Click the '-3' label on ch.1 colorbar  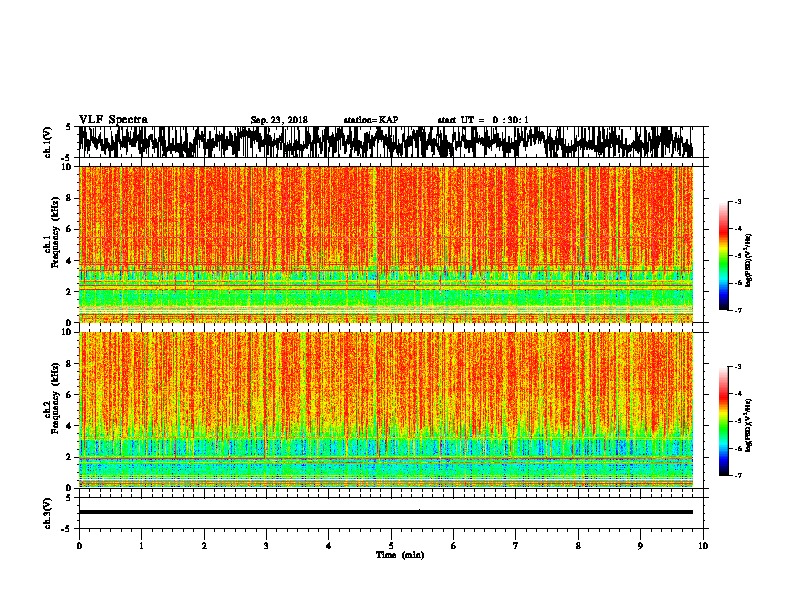coord(737,201)
